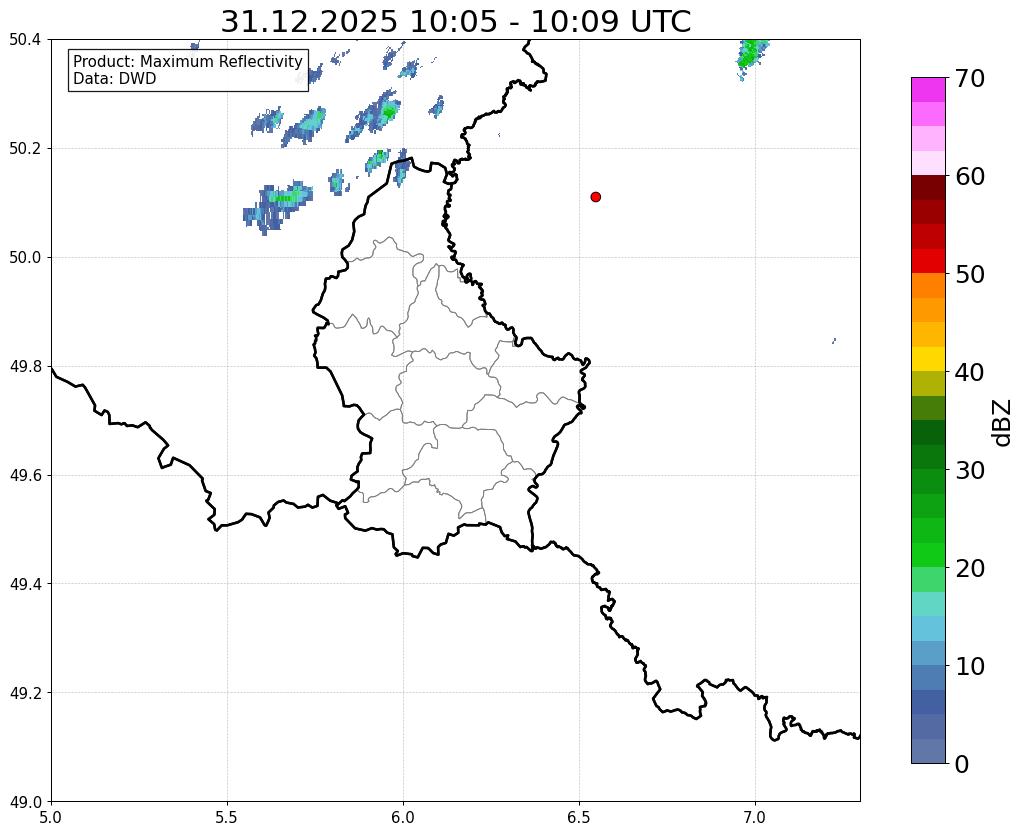Click the yellow 40 dBZ colorbar segment

click(928, 359)
